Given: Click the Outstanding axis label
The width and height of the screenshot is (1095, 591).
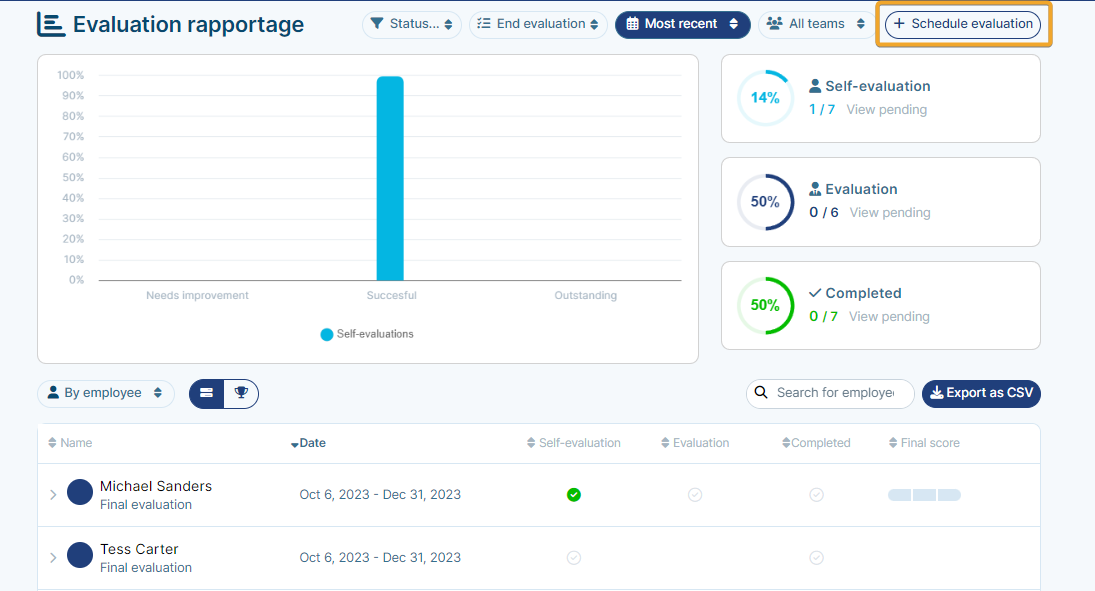Looking at the screenshot, I should point(585,296).
